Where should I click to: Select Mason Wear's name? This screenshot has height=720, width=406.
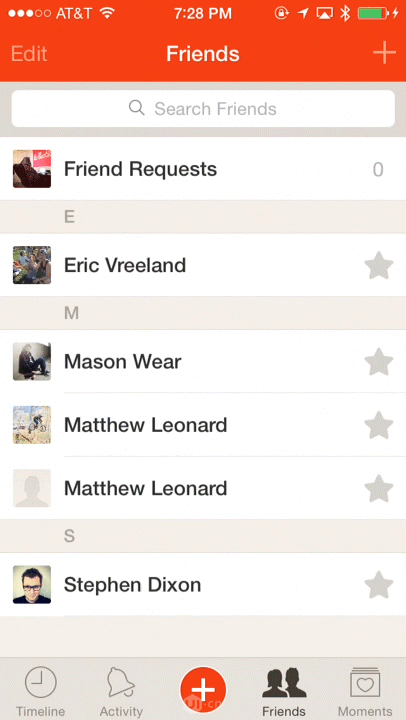click(x=123, y=362)
